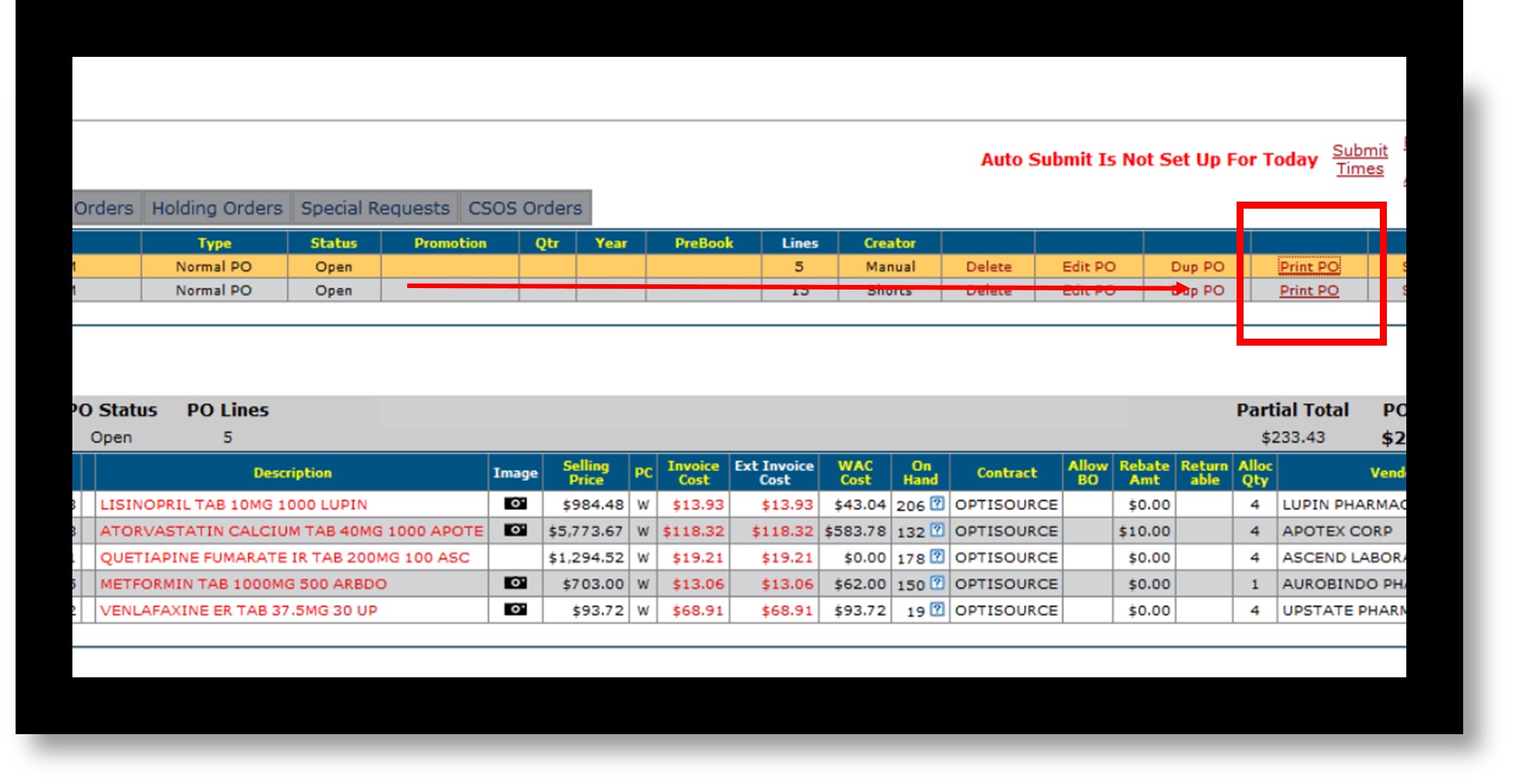Image resolution: width=1513 pixels, height=784 pixels.
Task: Sort by PreBook column header
Action: click(704, 243)
